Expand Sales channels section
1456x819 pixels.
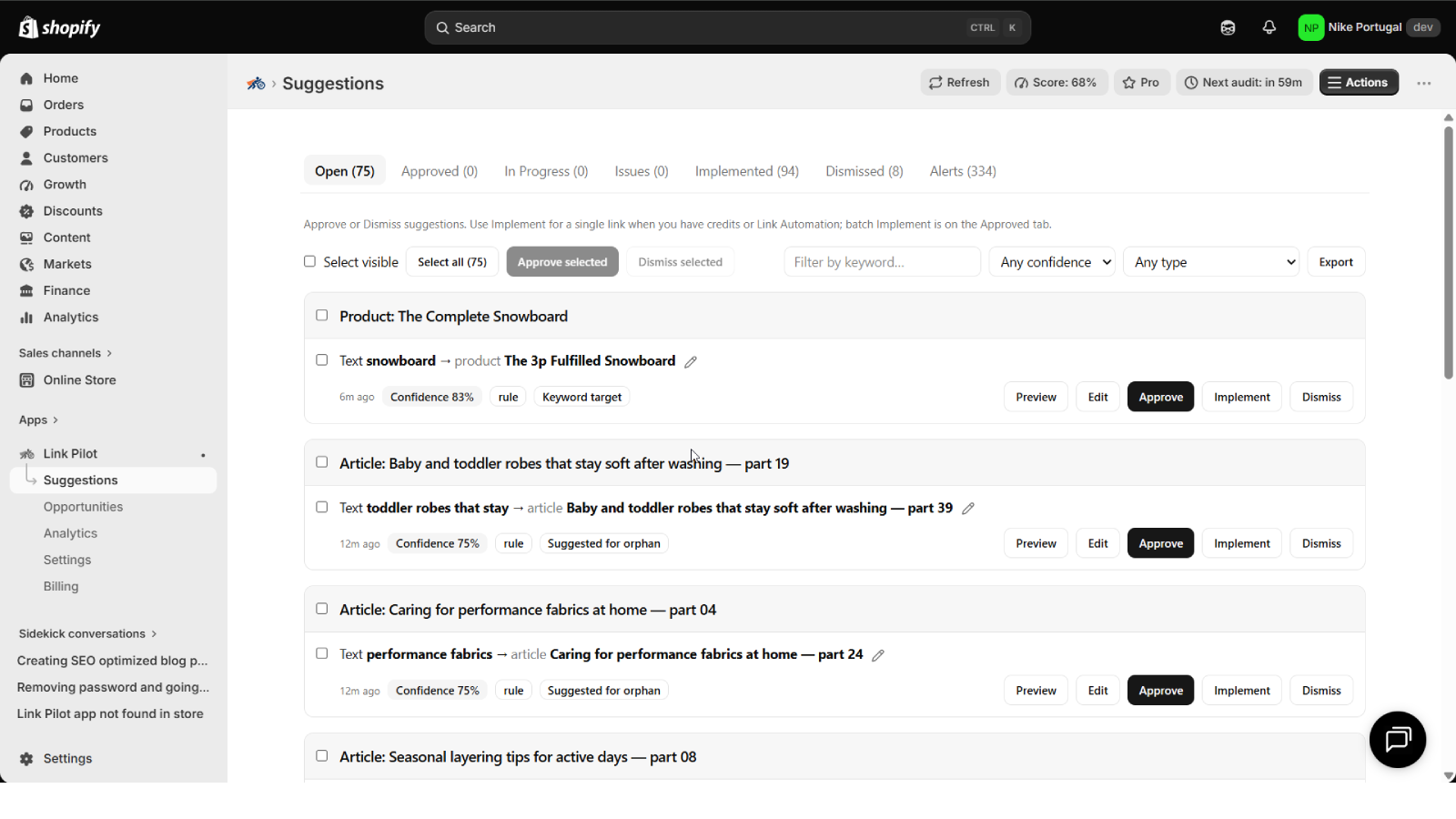coord(66,353)
